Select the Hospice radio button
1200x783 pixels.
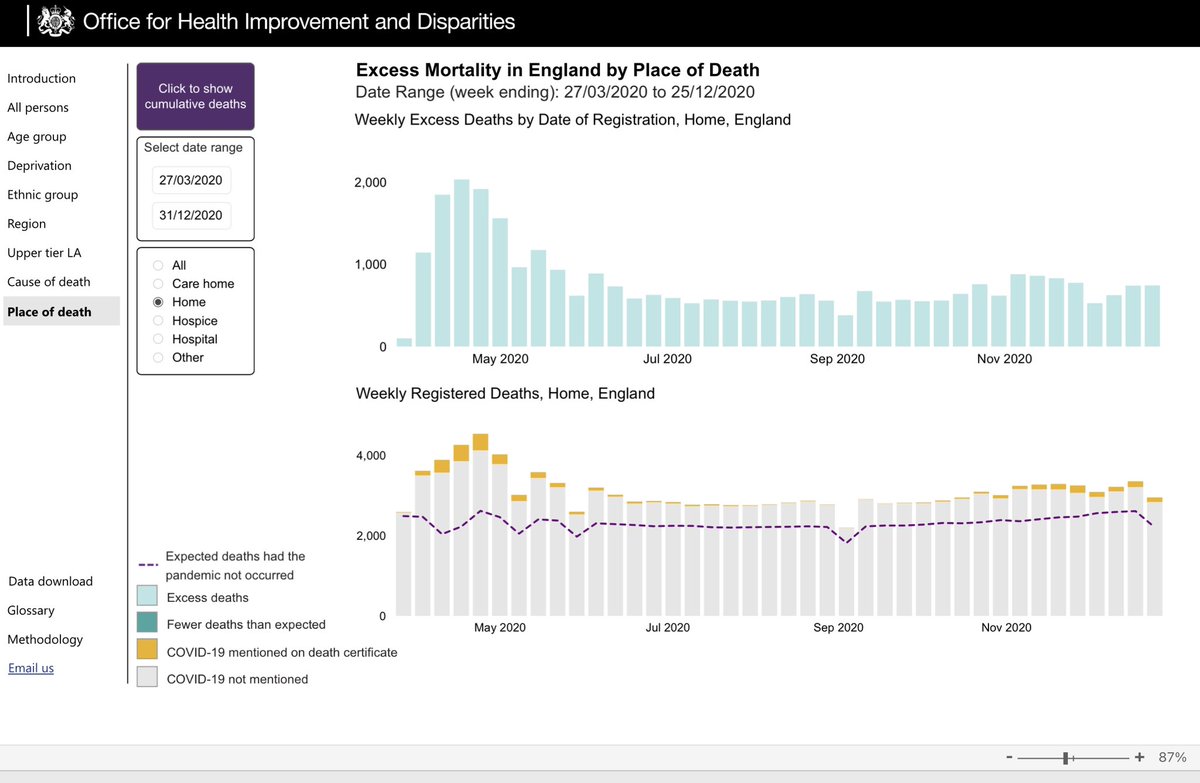pos(158,321)
